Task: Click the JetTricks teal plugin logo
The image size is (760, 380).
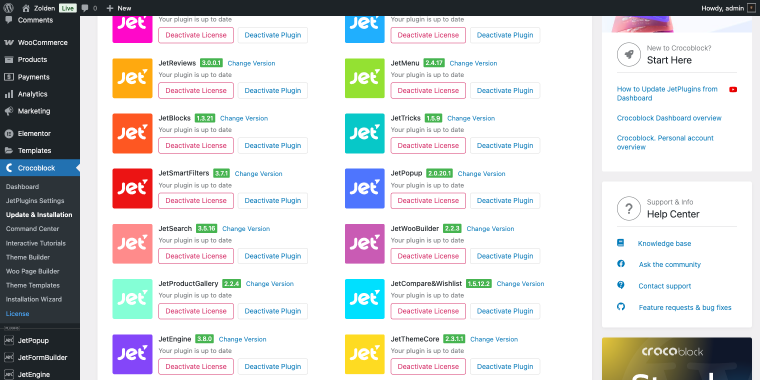Action: click(364, 133)
